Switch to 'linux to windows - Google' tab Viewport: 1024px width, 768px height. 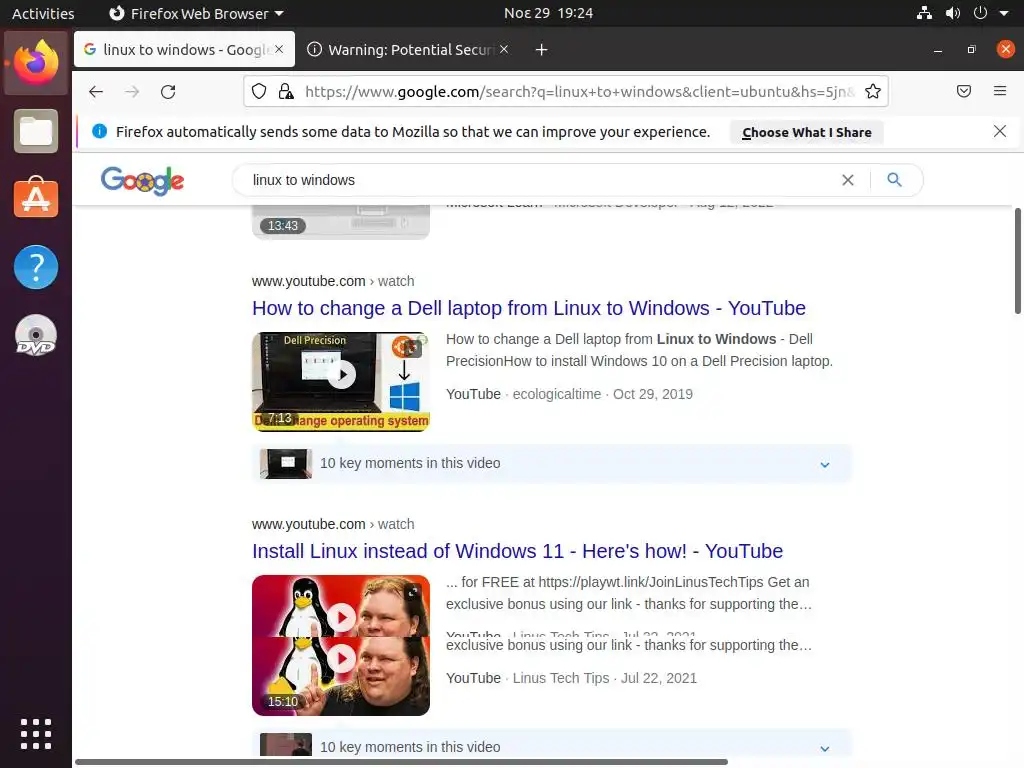tap(185, 49)
